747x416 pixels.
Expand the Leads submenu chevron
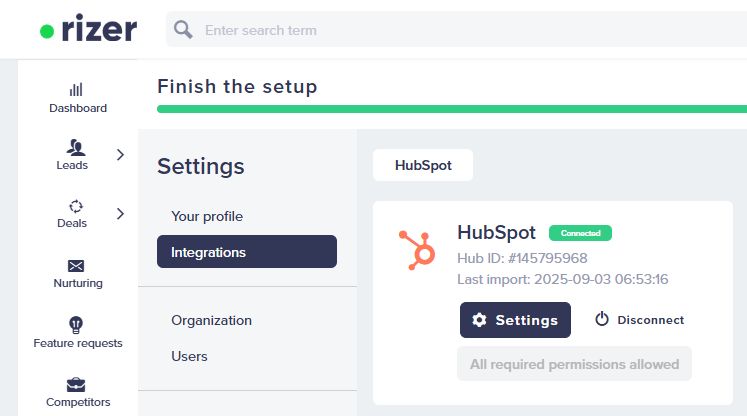click(x=120, y=154)
